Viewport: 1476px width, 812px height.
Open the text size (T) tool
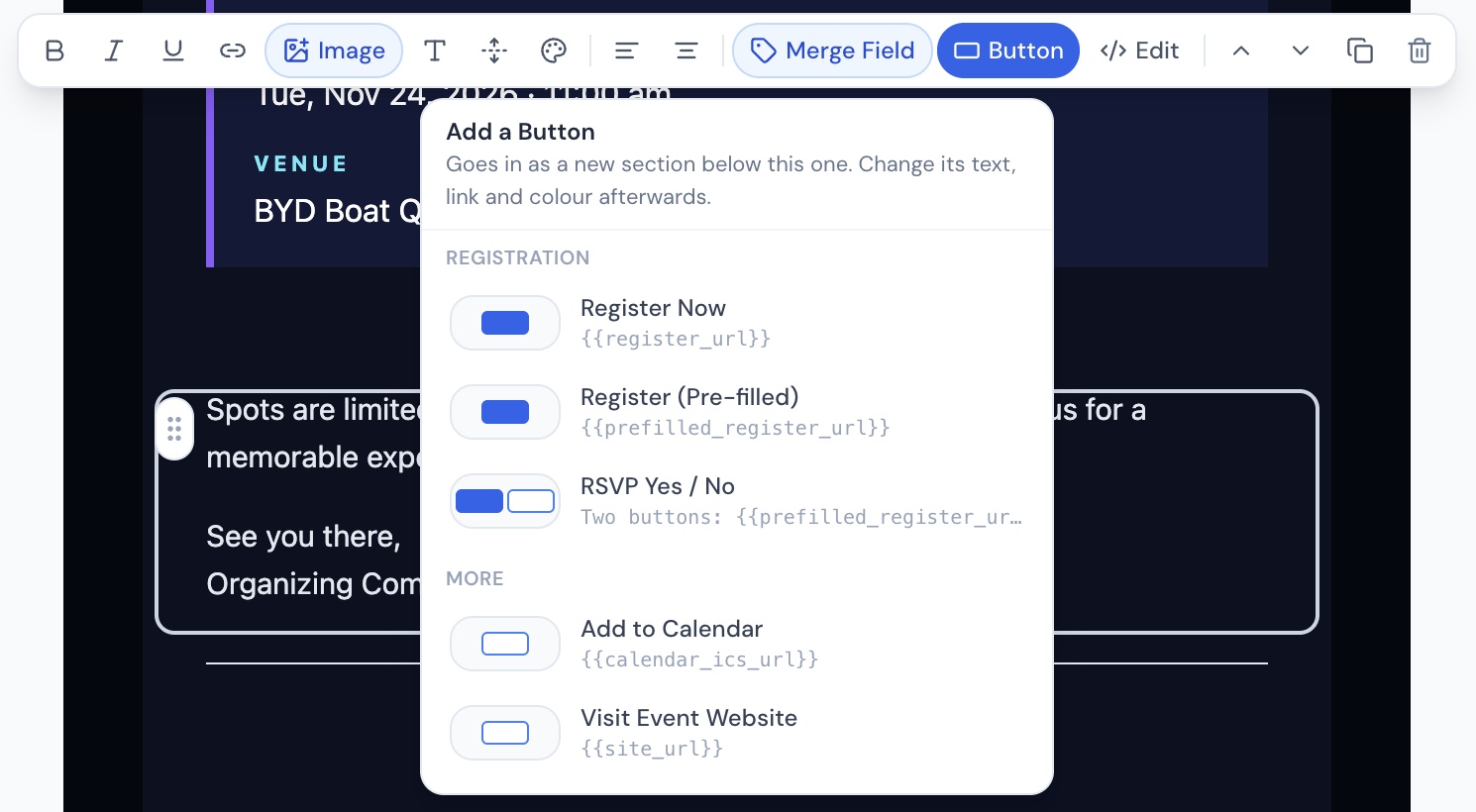click(x=435, y=51)
